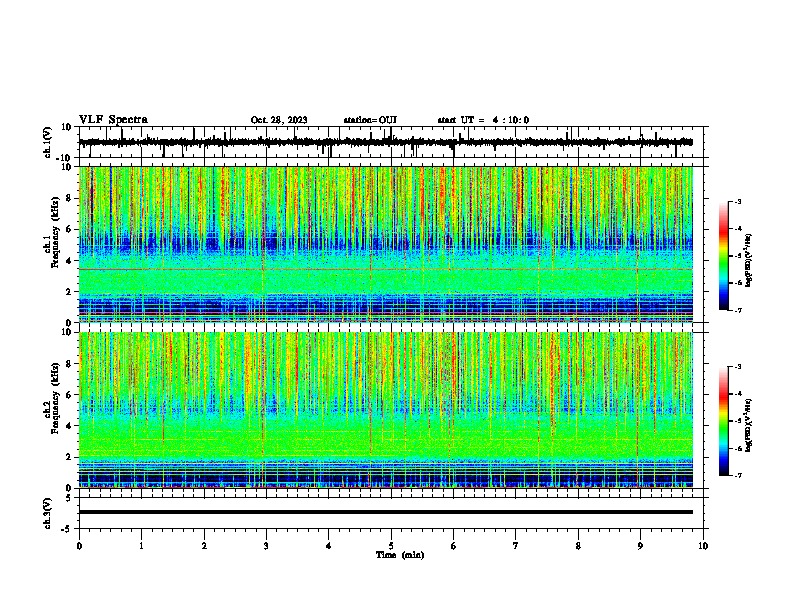The image size is (792, 612).
Task: Click time axis tick label "4"
Action: [329, 546]
